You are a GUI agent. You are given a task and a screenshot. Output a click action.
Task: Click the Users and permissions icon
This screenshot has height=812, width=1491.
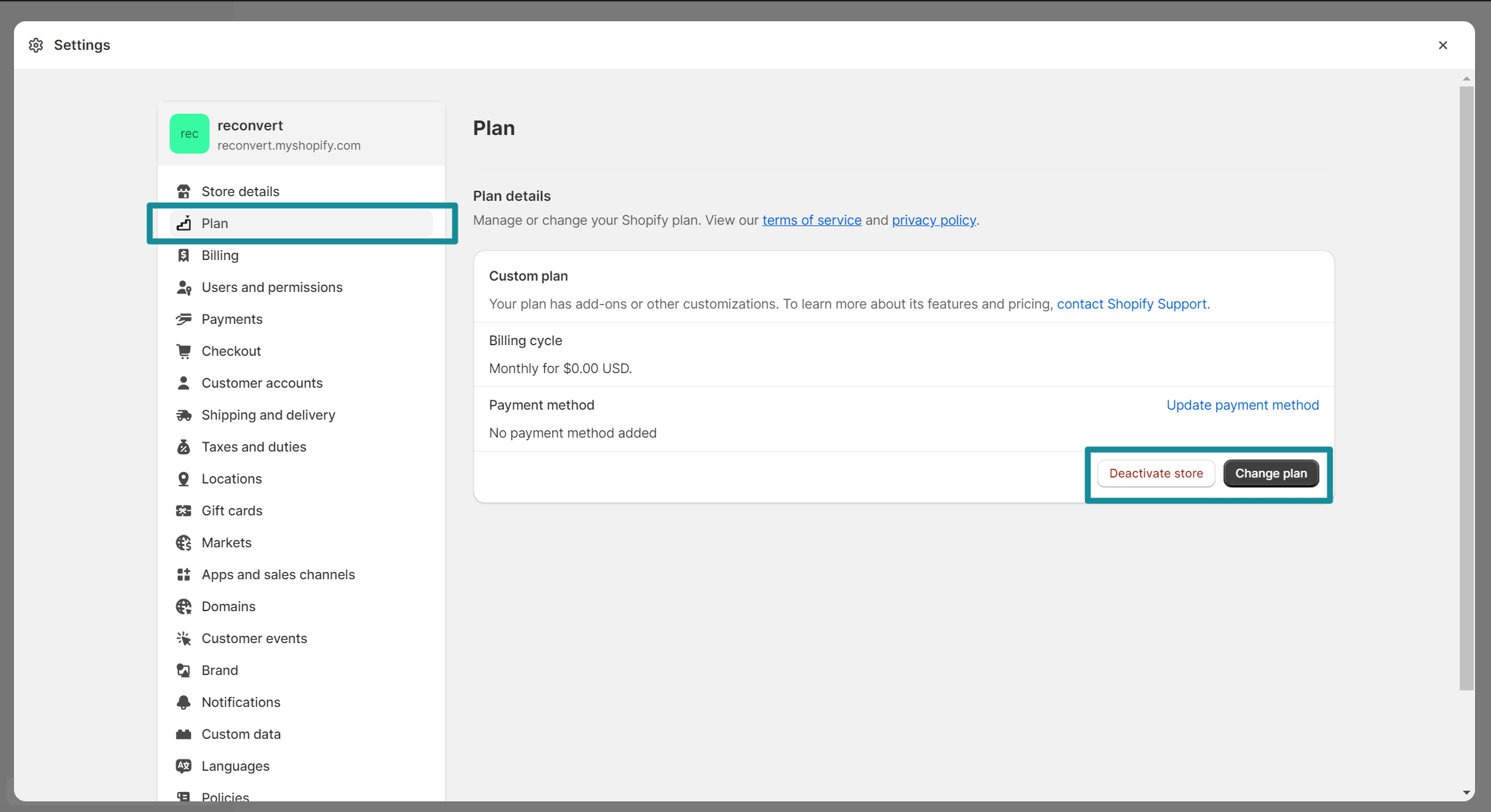tap(184, 287)
